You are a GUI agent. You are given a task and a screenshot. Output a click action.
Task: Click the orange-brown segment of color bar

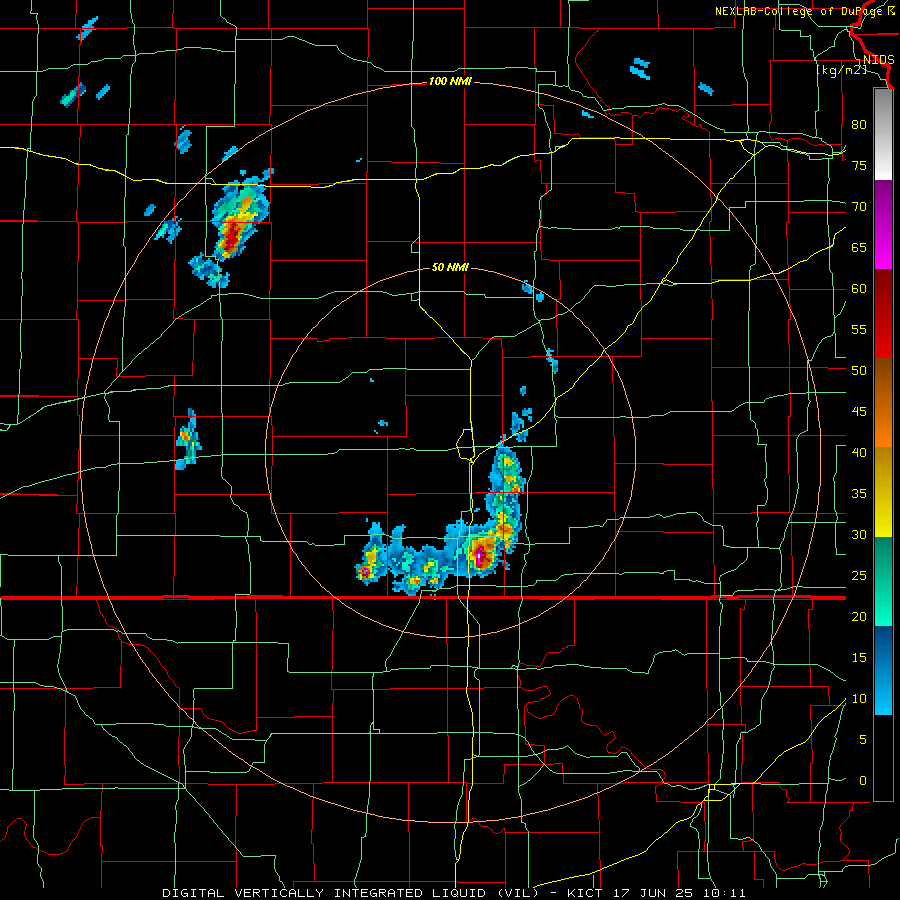(883, 402)
